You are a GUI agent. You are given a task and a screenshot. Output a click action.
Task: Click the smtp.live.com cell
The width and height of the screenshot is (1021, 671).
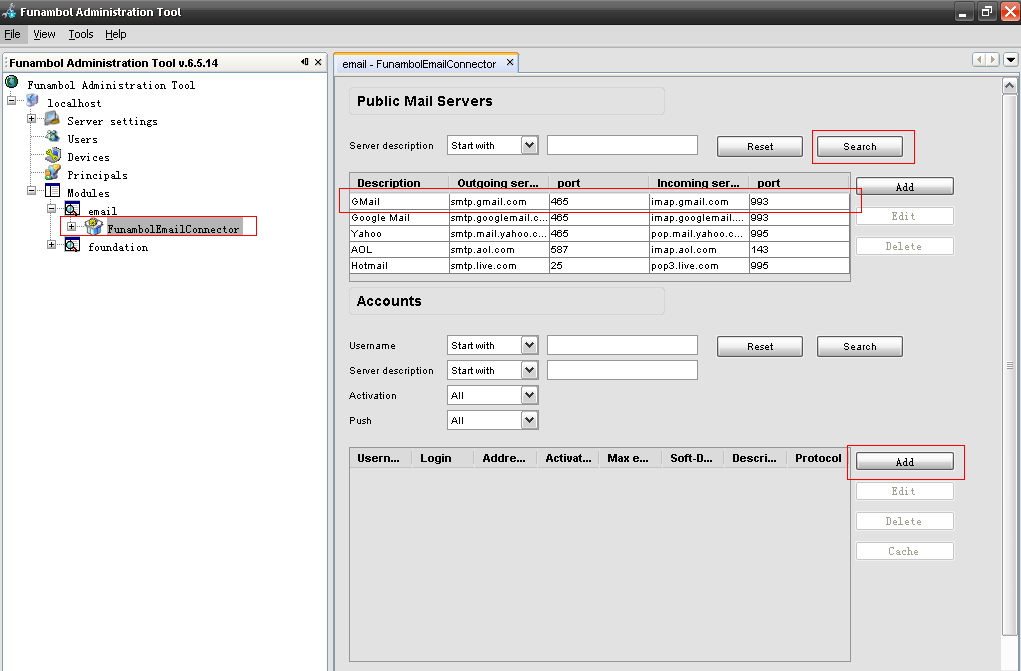coord(499,266)
